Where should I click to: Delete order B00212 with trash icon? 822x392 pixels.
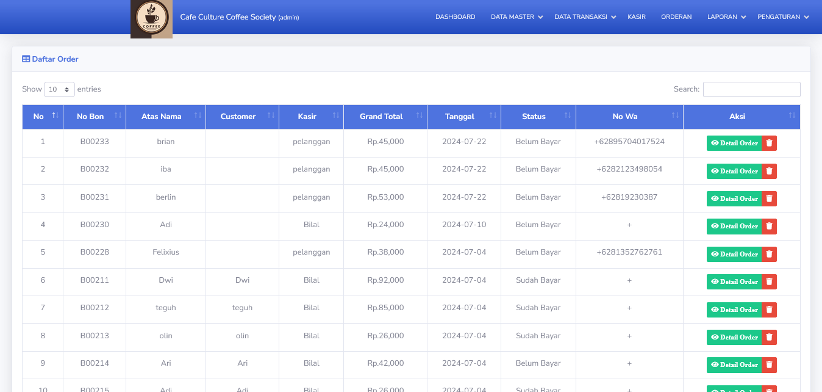pos(769,310)
